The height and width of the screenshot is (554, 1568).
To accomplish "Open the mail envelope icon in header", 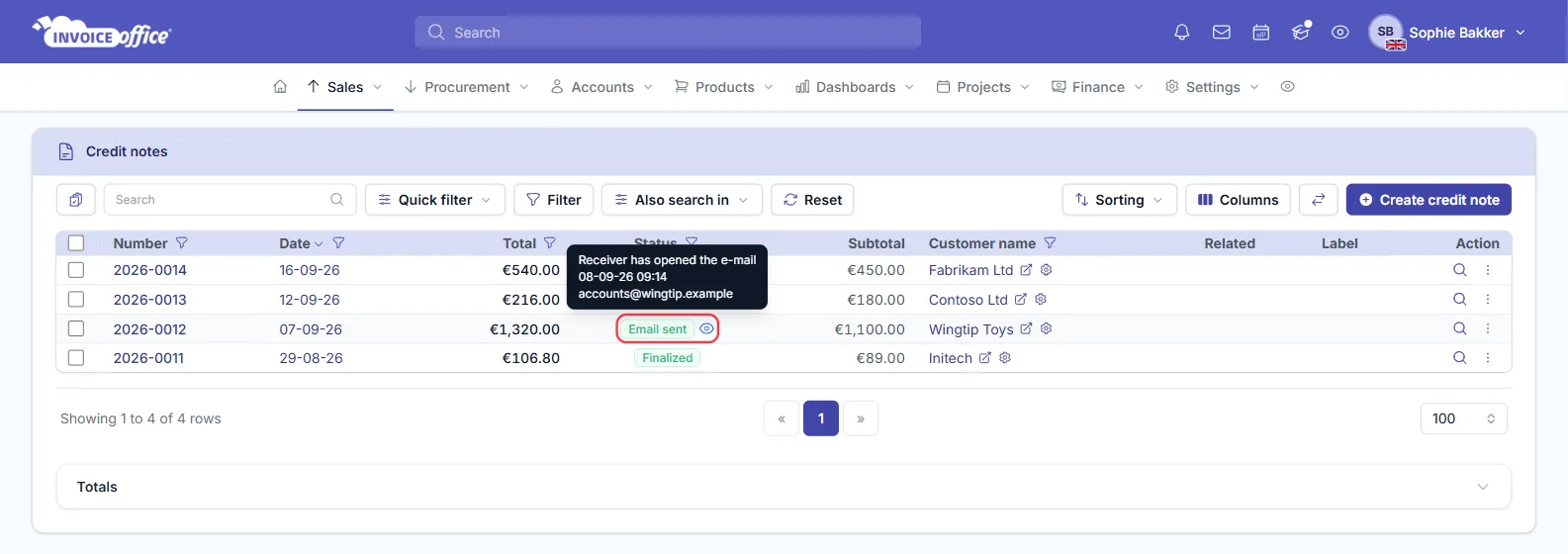I will click(x=1222, y=33).
